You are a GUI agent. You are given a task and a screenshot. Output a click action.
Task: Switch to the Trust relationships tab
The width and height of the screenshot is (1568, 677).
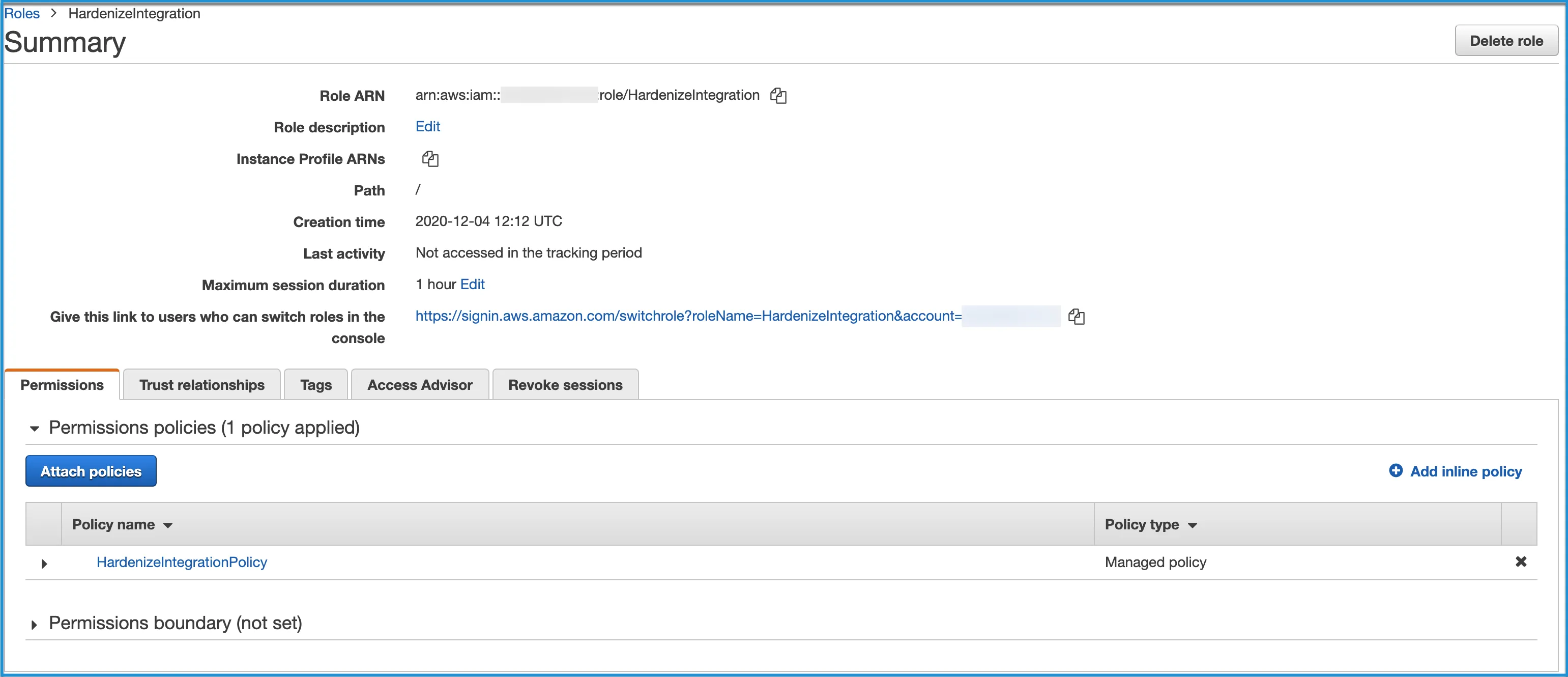pyautogui.click(x=201, y=384)
